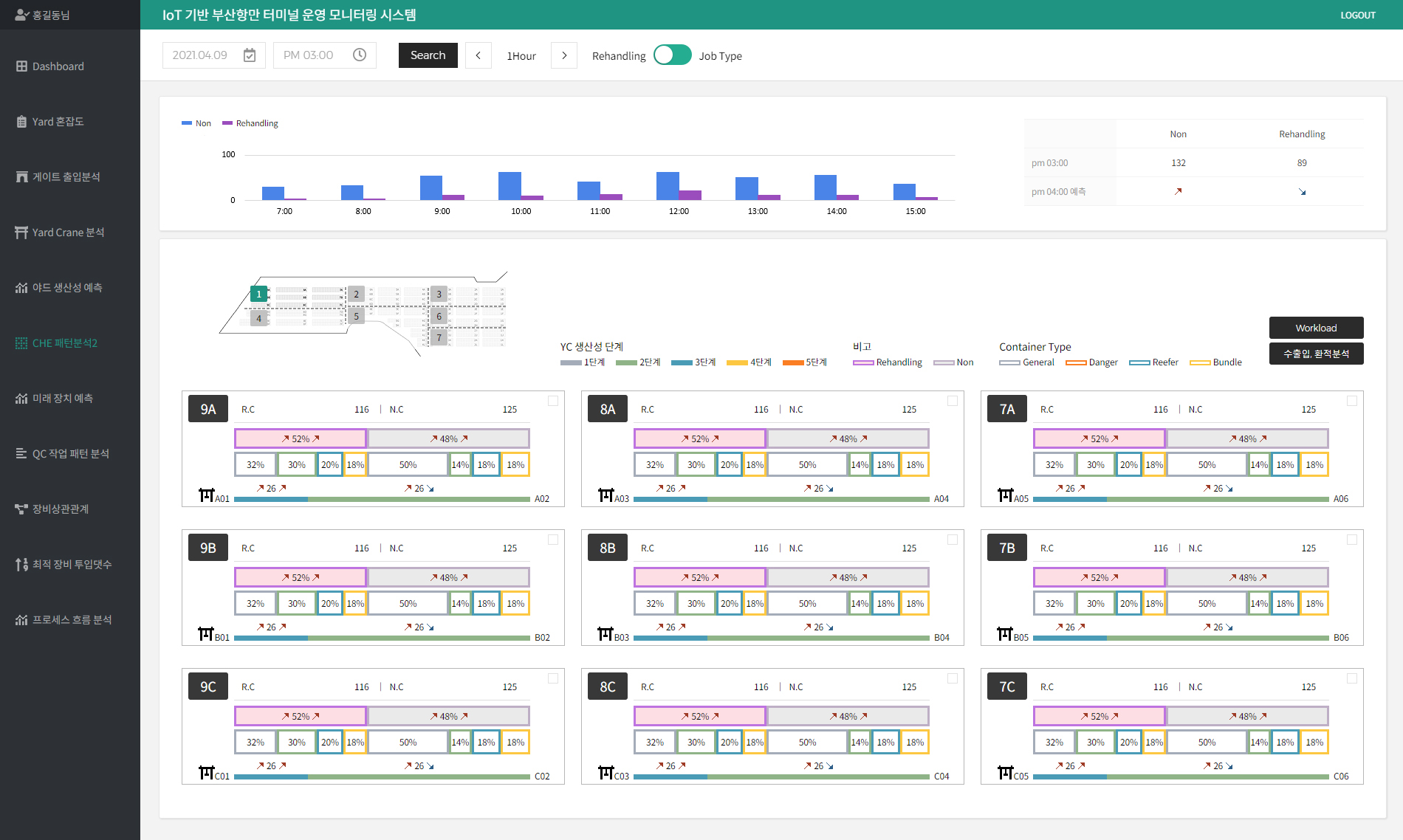Toggle the Rehandling / Job Type switch
Image resolution: width=1403 pixels, height=840 pixels.
(x=672, y=55)
